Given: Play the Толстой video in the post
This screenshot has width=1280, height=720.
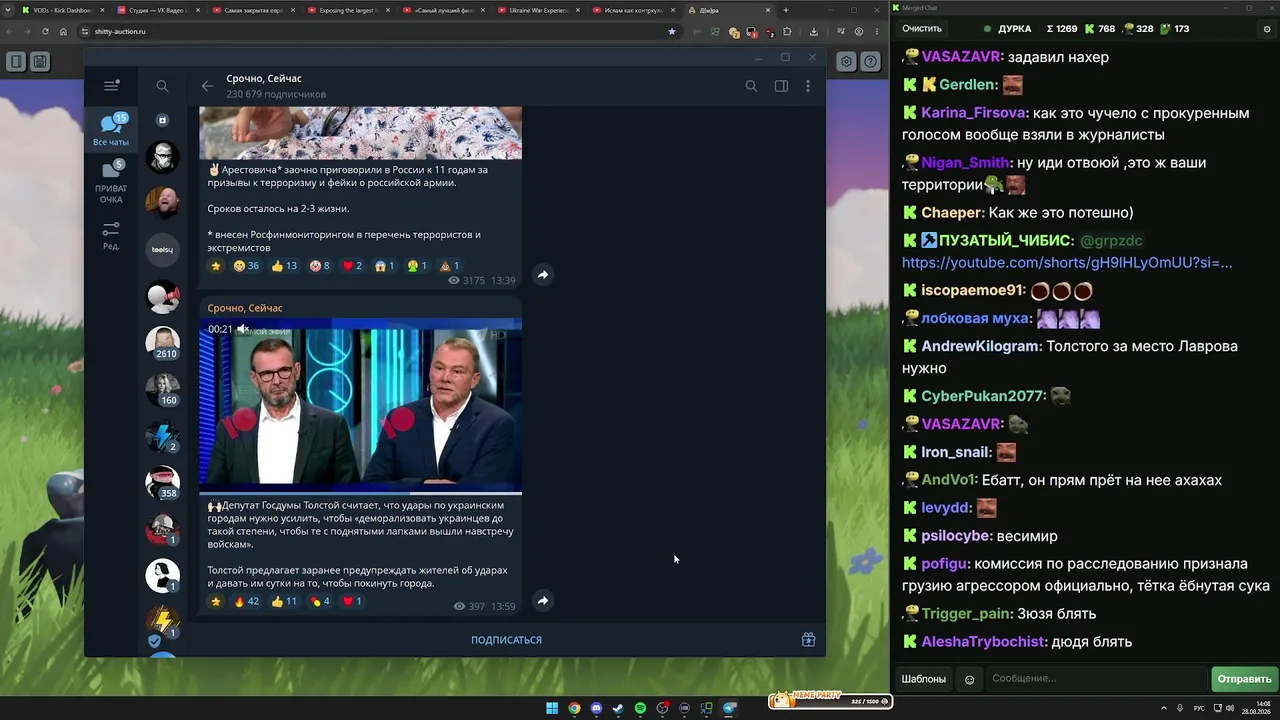Looking at the screenshot, I should (x=360, y=405).
